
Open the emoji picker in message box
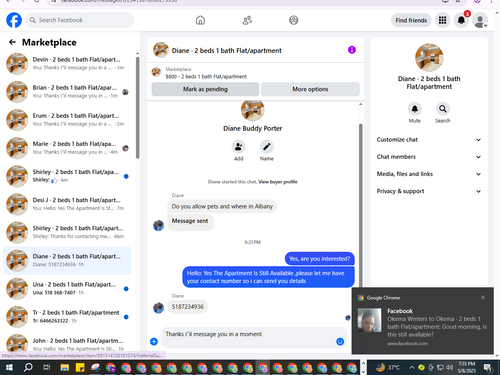click(340, 342)
